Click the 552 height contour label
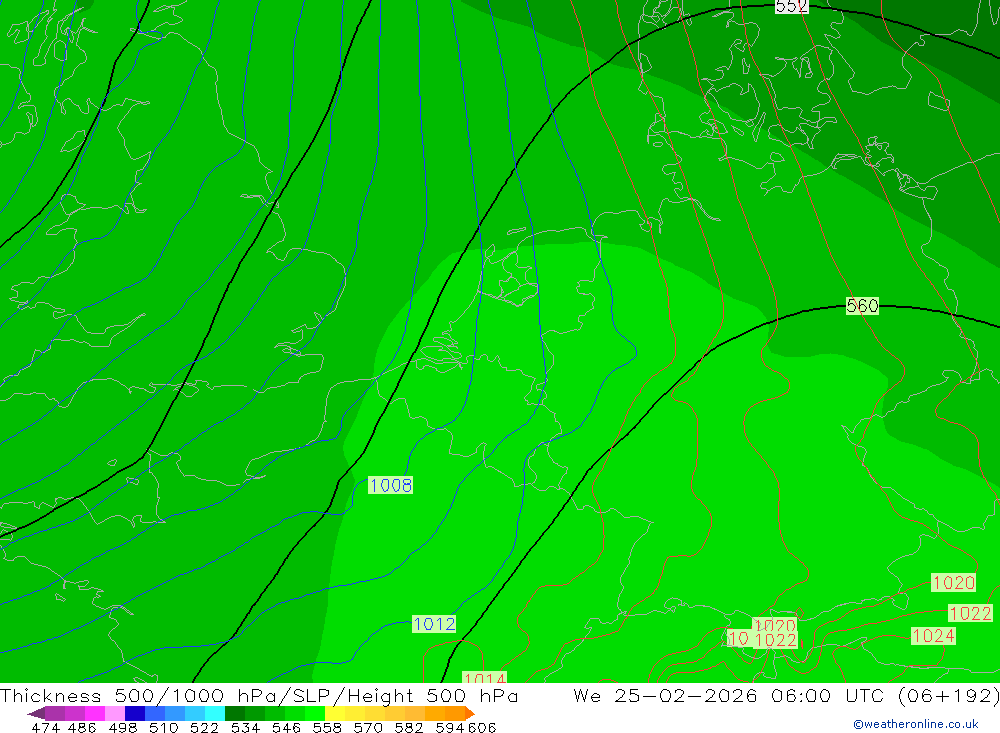This screenshot has height=733, width=1000. click(x=791, y=6)
